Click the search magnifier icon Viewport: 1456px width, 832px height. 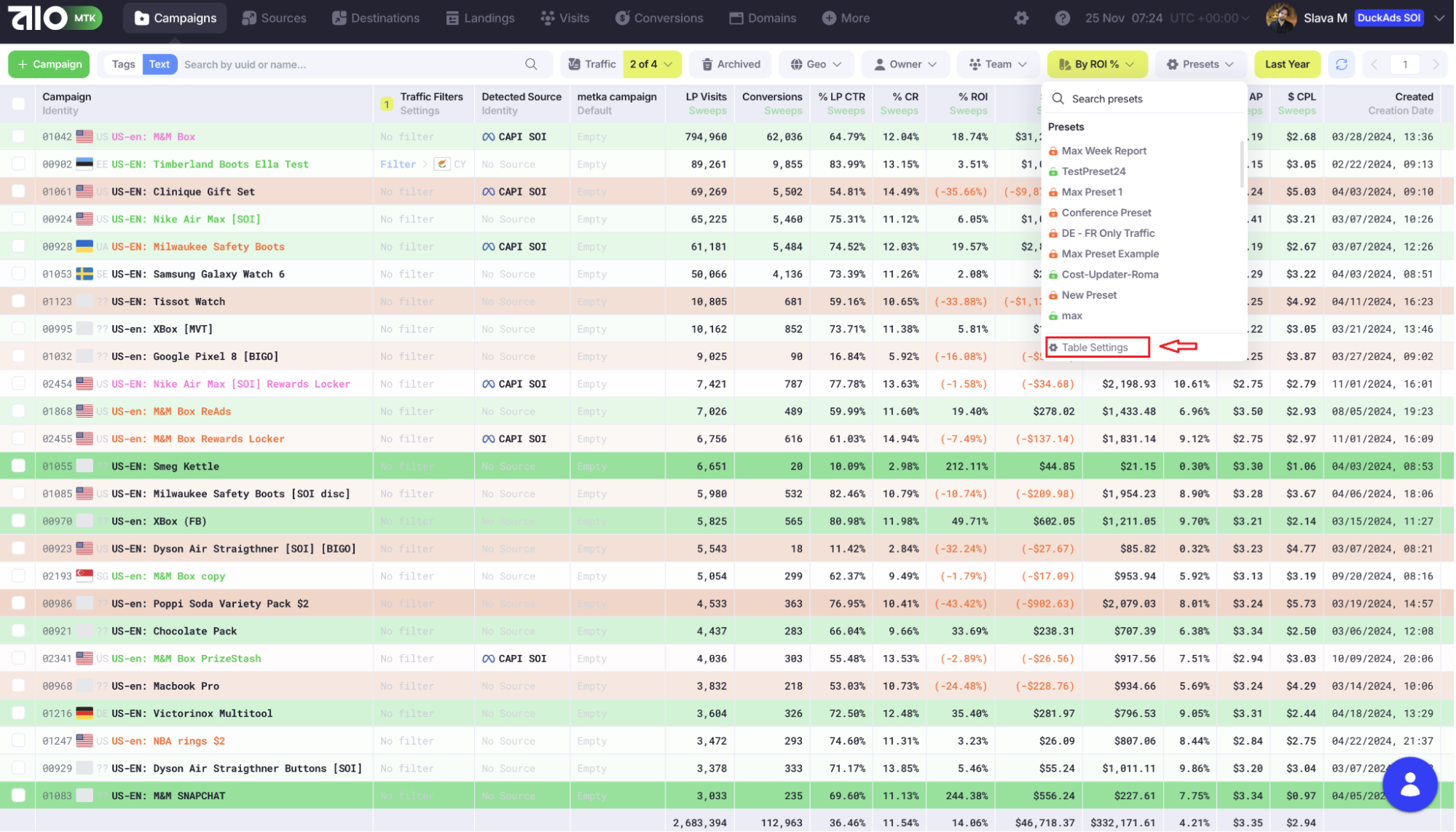click(x=531, y=64)
